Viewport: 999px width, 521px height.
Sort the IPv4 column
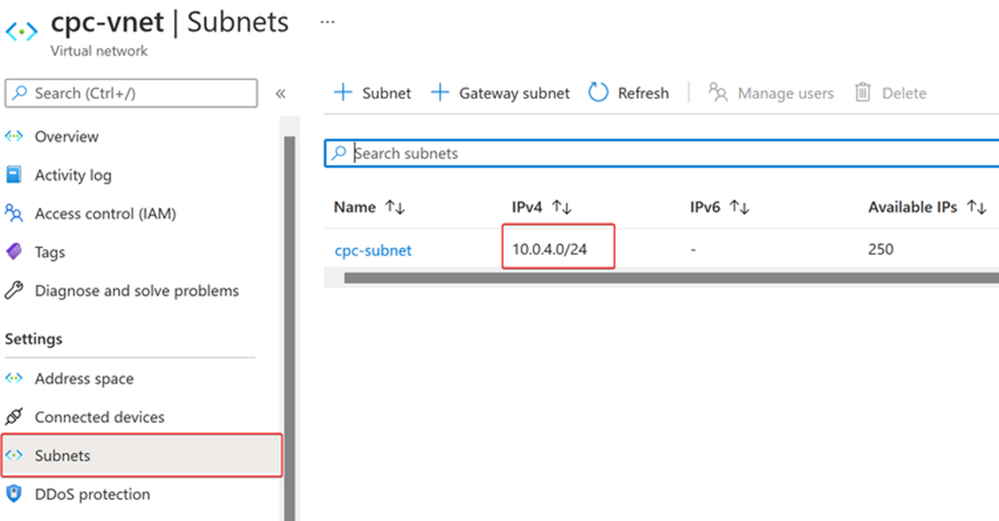tap(562, 207)
